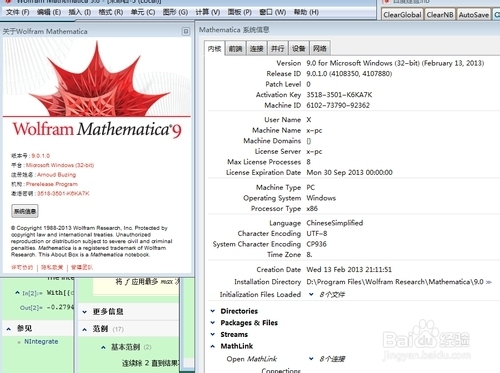Click the Prerelease Program text in About box
The width and height of the screenshot is (500, 373).
[x=52, y=184]
